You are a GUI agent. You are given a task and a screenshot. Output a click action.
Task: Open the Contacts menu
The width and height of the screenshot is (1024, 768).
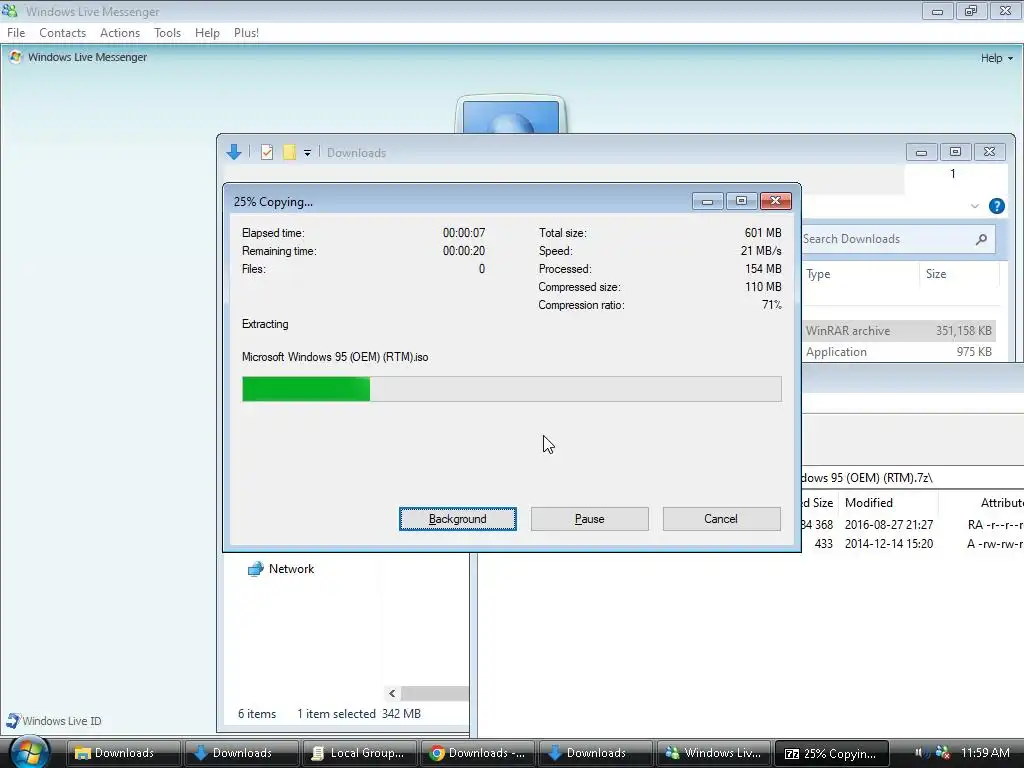62,33
